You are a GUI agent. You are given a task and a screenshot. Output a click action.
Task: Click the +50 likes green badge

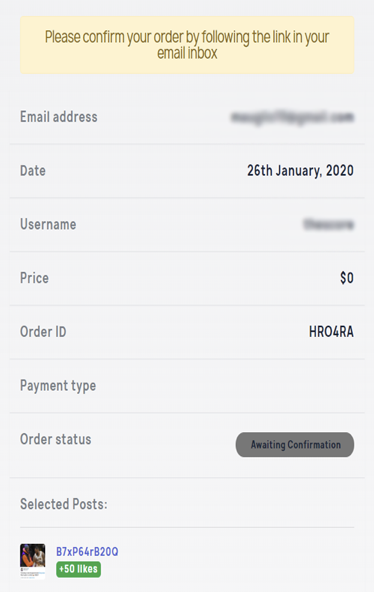[x=78, y=569]
